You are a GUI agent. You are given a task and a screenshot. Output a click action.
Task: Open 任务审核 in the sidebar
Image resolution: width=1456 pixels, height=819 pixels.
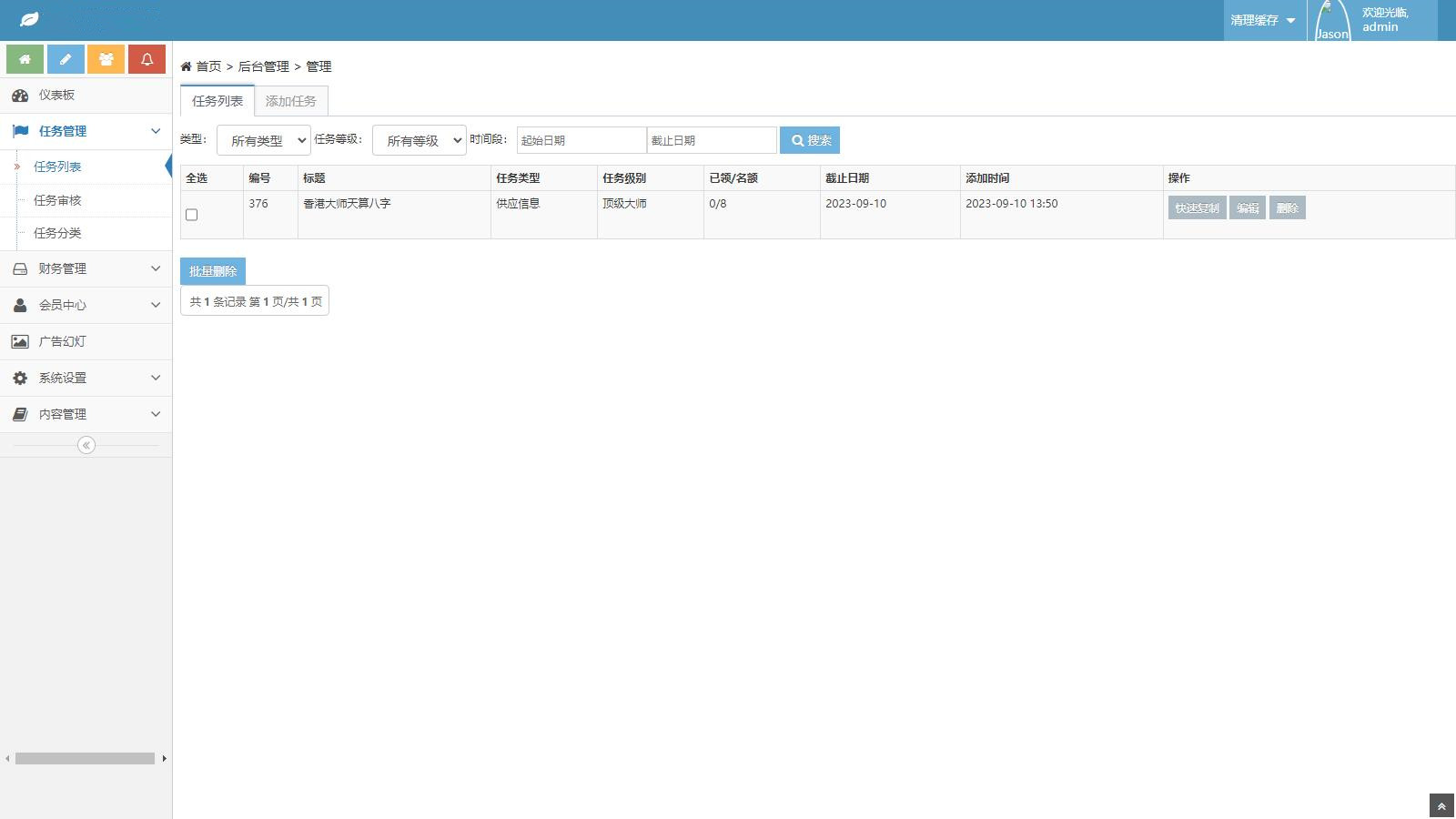(57, 200)
